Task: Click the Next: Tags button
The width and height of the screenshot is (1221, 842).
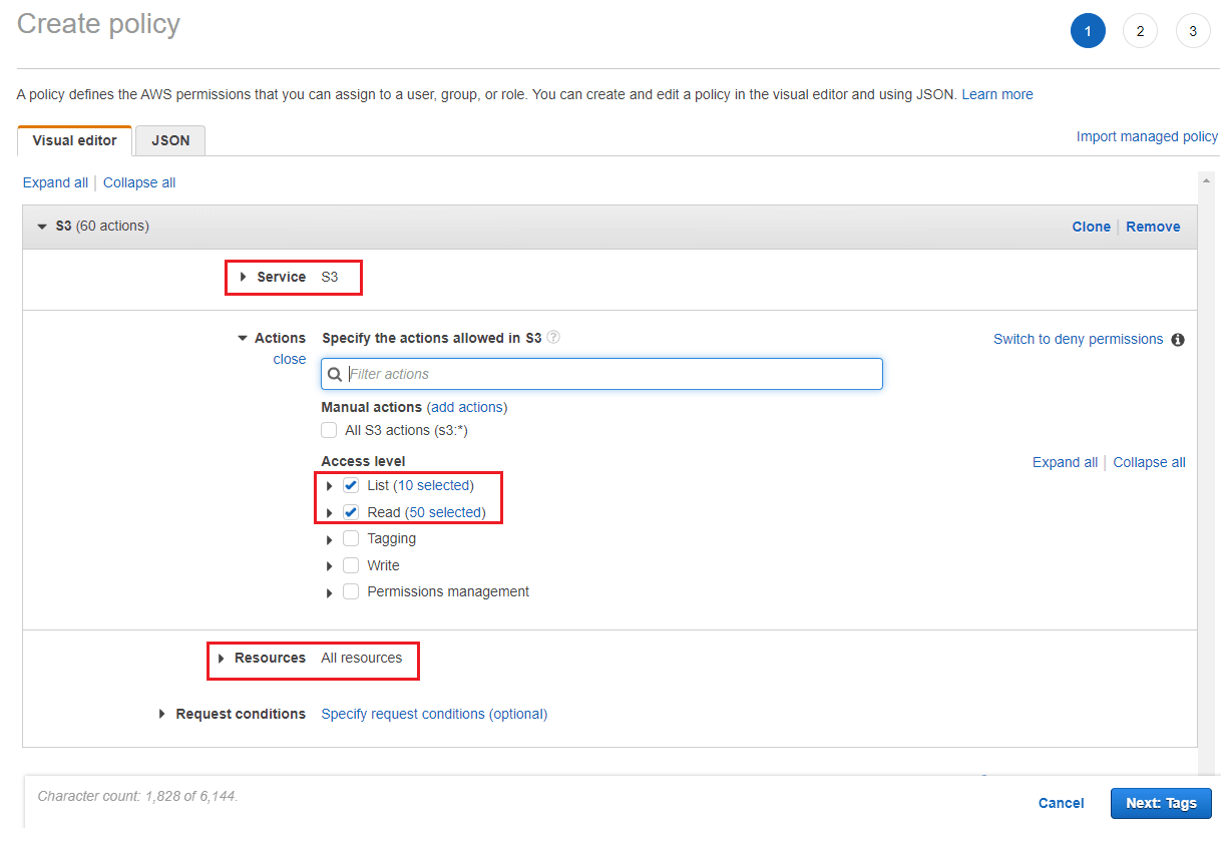Action: (1161, 803)
